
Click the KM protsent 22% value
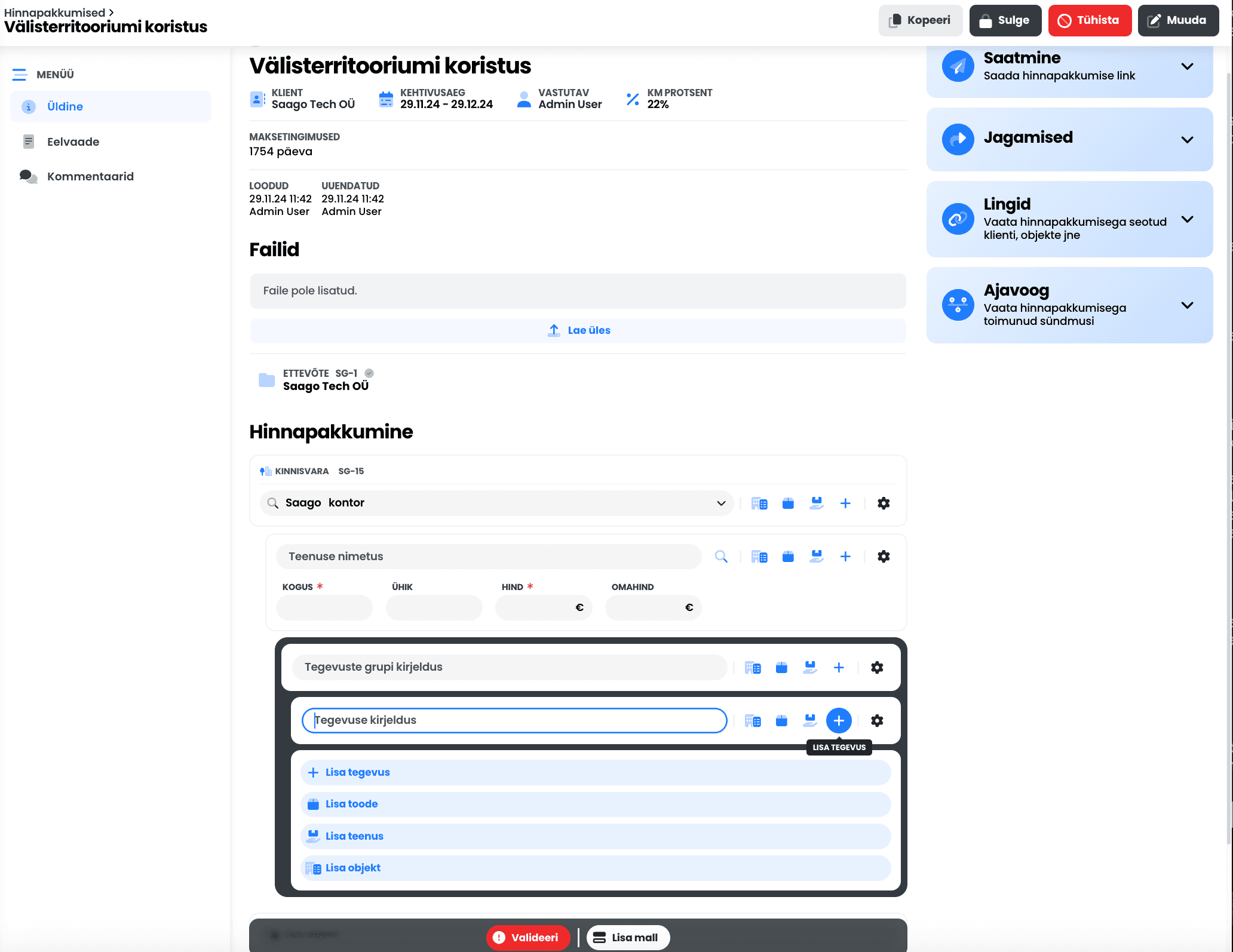pos(658,104)
